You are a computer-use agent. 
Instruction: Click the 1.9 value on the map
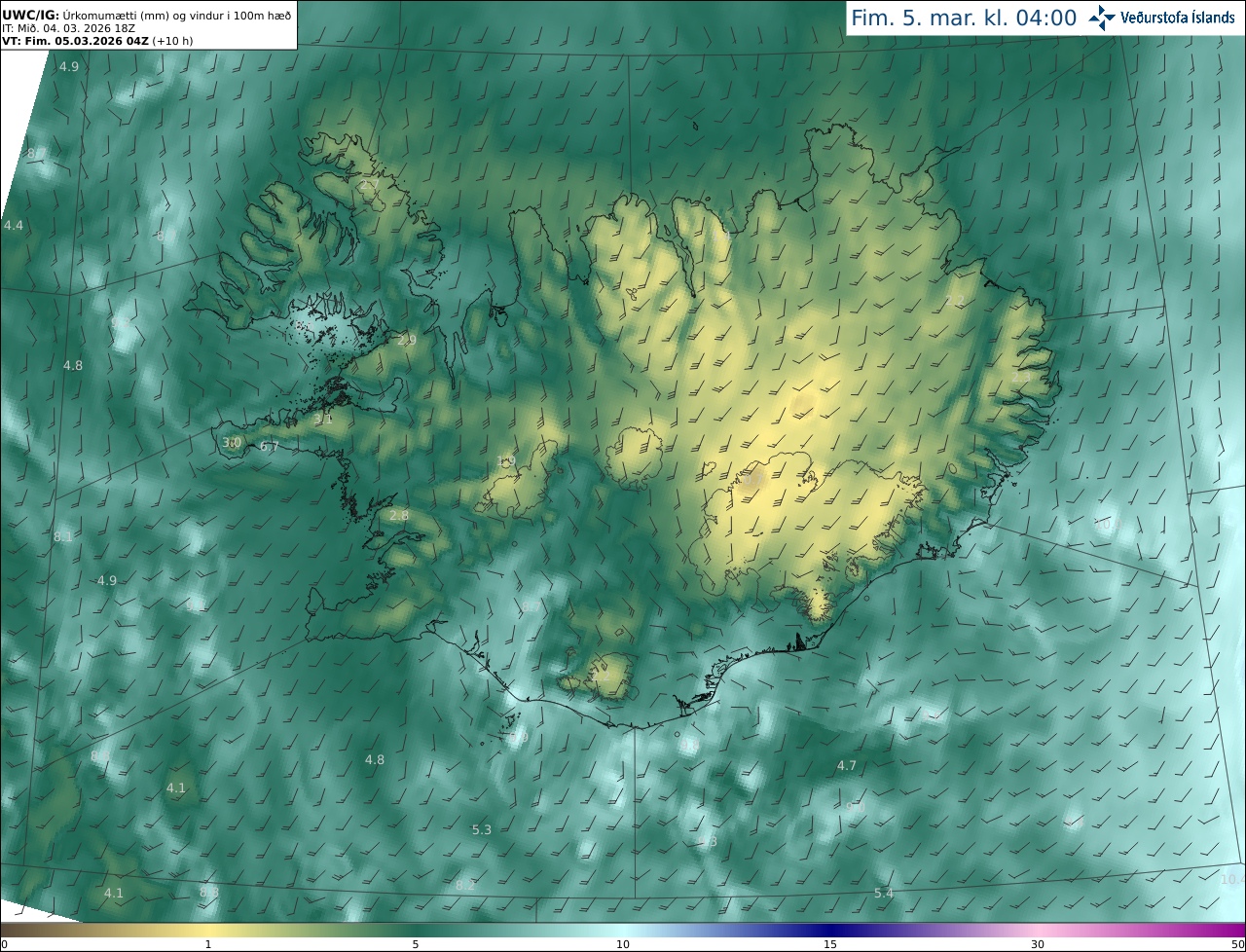click(505, 461)
